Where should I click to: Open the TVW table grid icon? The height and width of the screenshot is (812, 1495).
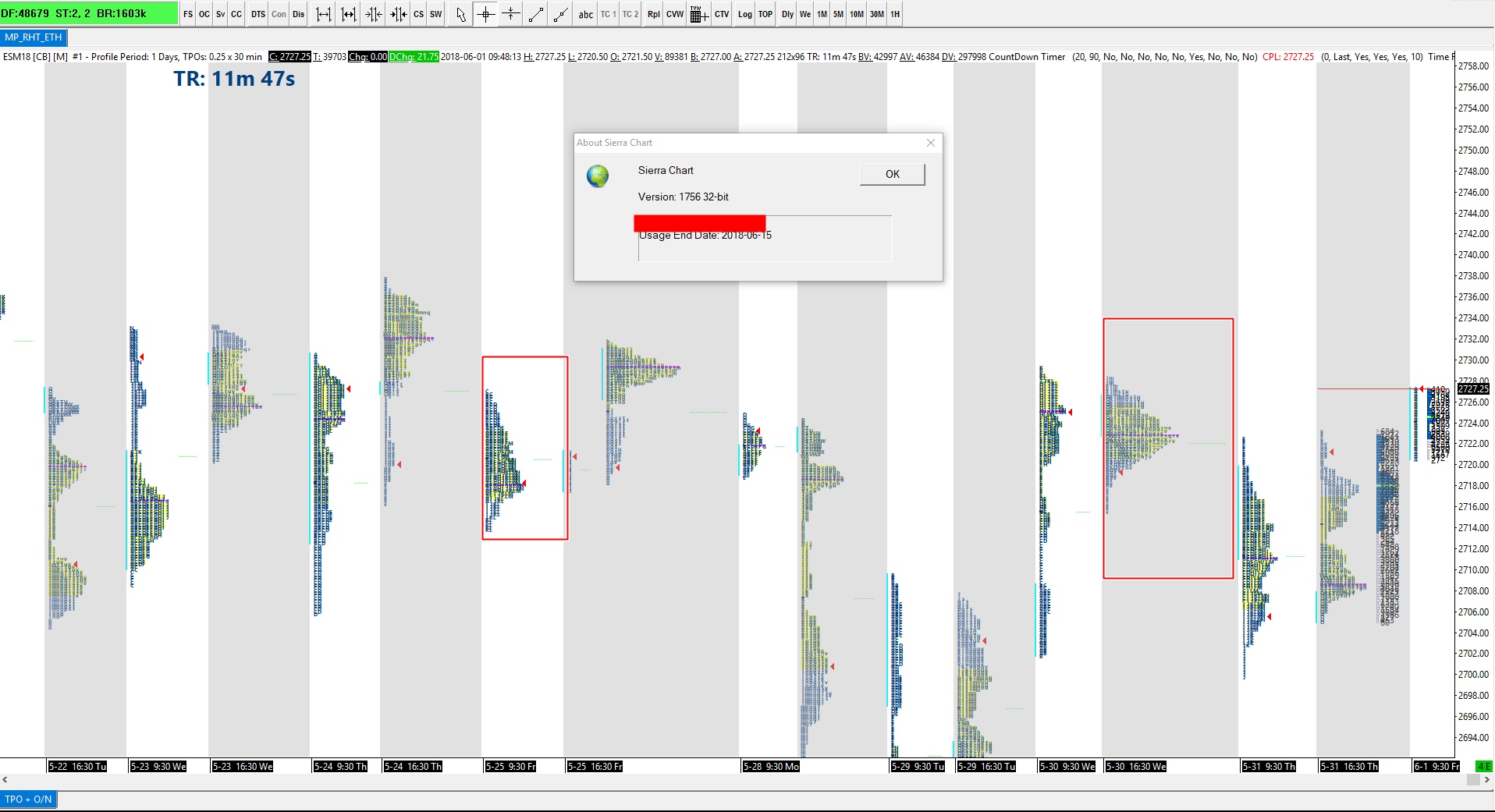point(699,14)
